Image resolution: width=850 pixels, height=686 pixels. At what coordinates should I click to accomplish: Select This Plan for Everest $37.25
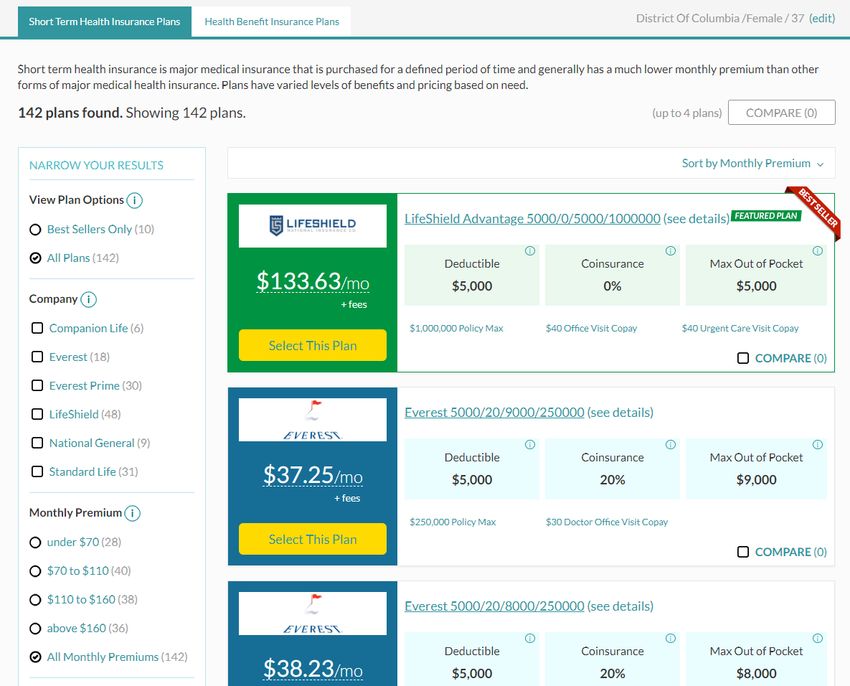(x=313, y=539)
